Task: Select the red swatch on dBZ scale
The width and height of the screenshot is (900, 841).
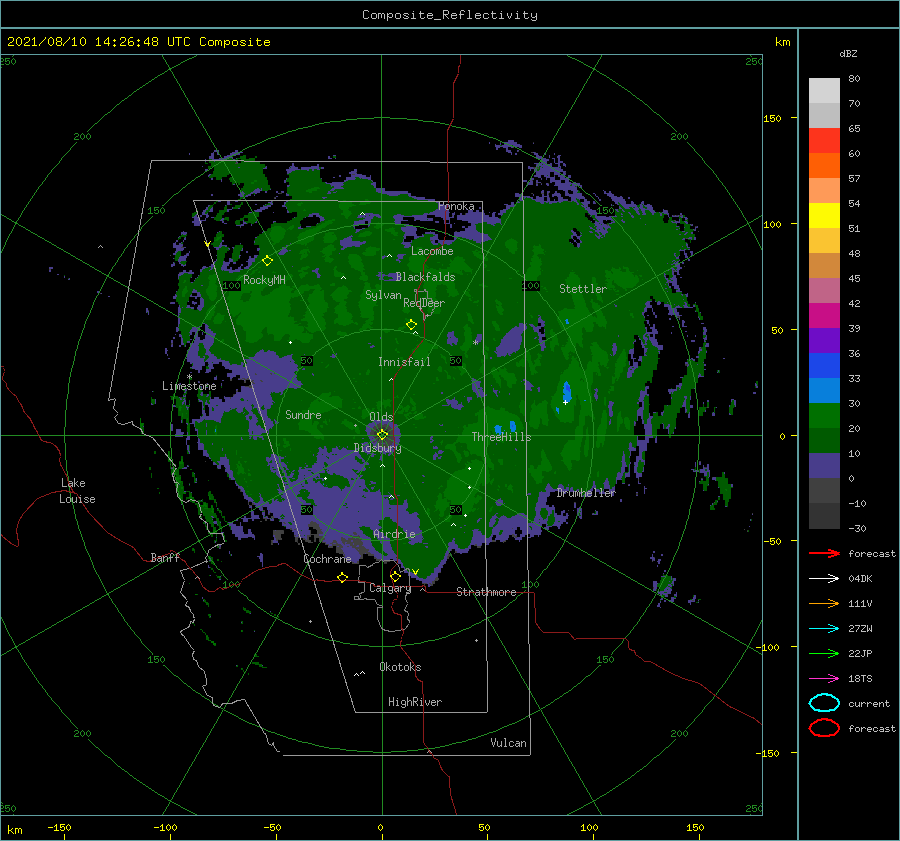Action: pyautogui.click(x=824, y=141)
